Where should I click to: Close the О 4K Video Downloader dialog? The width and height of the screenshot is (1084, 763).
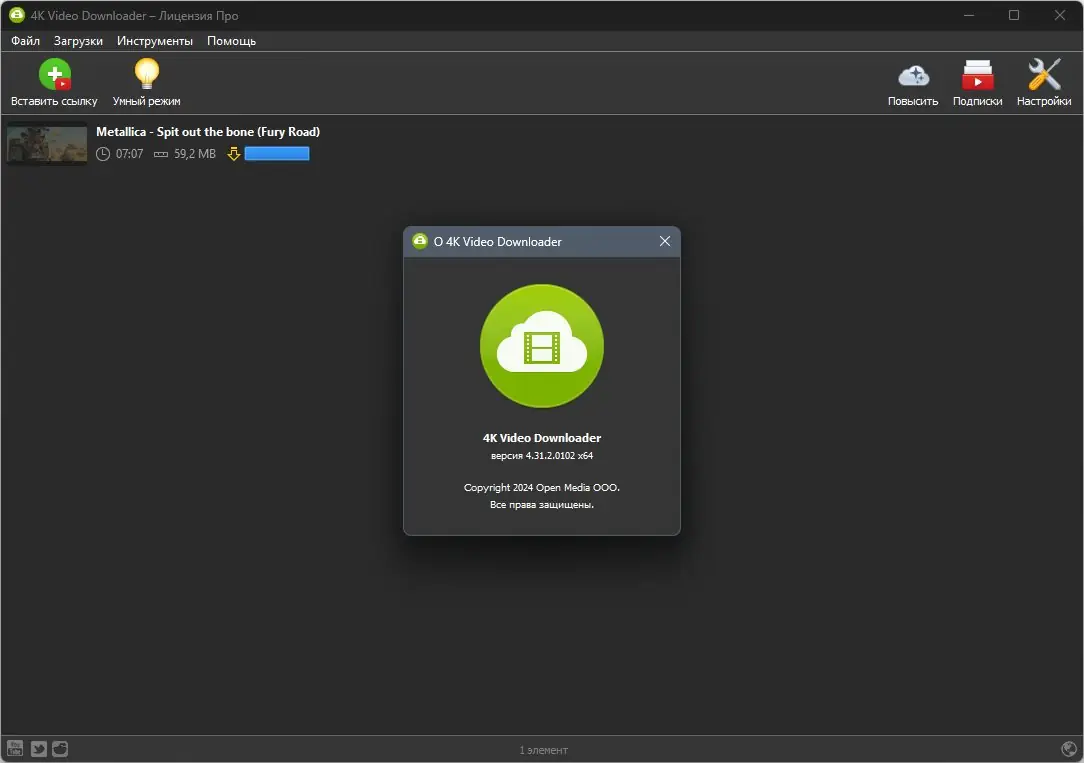click(x=665, y=241)
